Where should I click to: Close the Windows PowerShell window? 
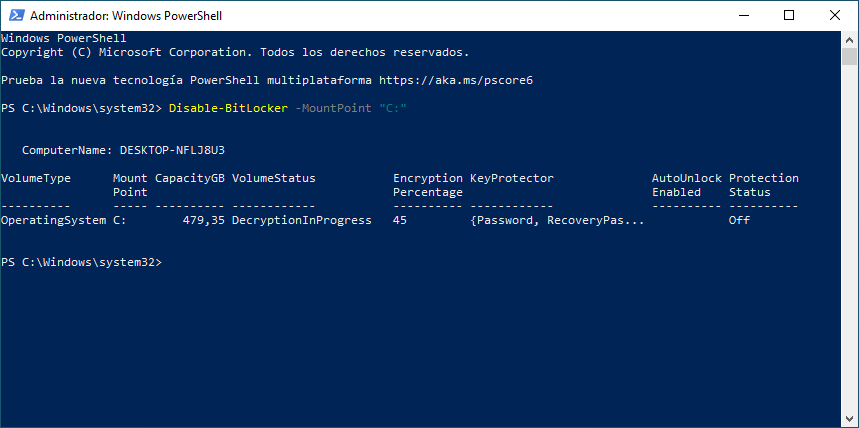click(834, 15)
